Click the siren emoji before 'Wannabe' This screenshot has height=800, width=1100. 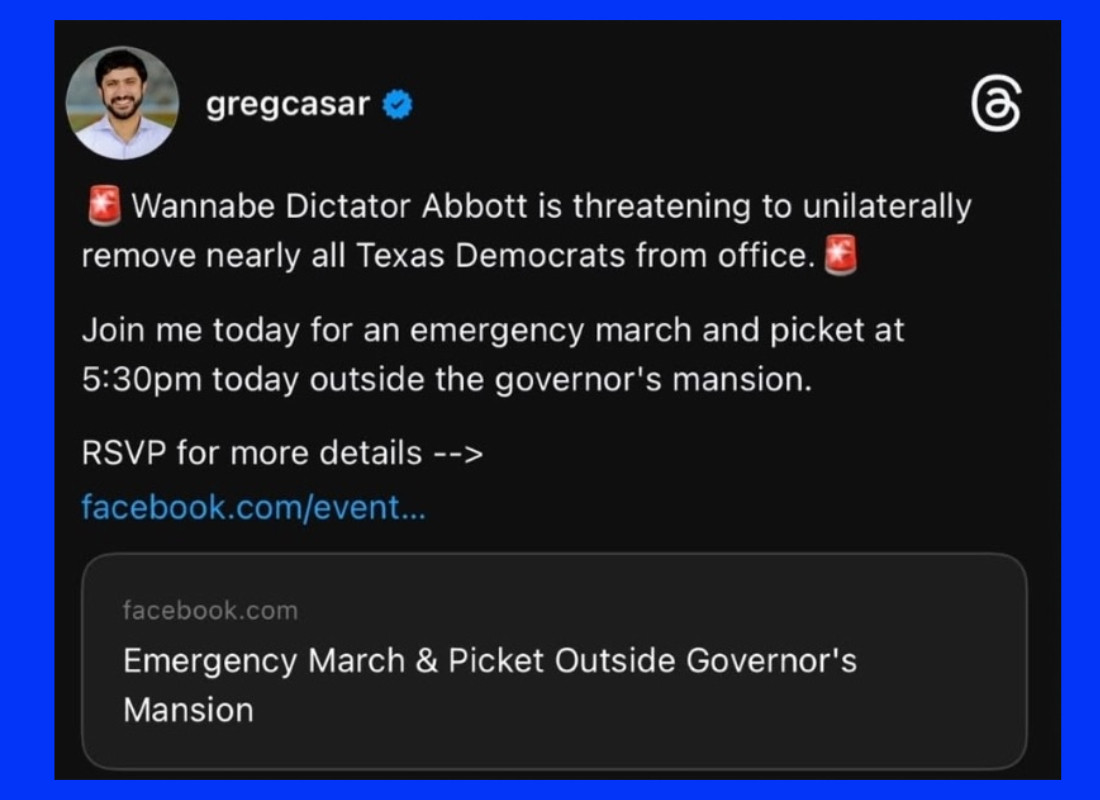coord(104,206)
